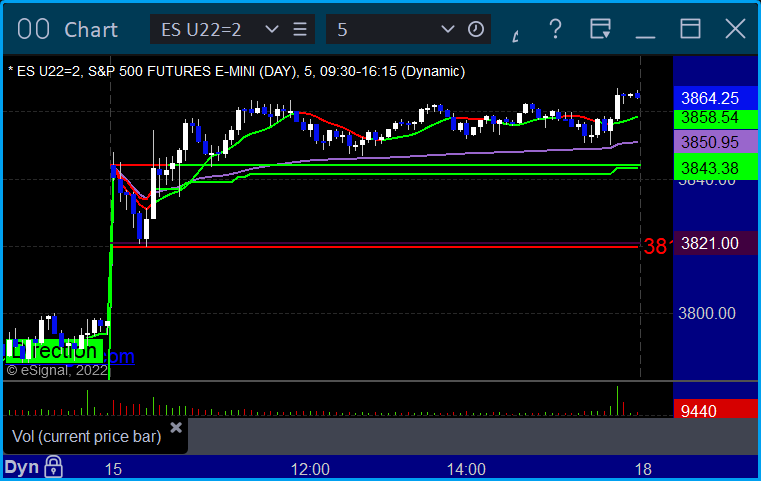Click the 18 date label on time axis
This screenshot has width=761, height=481.
[x=643, y=469]
